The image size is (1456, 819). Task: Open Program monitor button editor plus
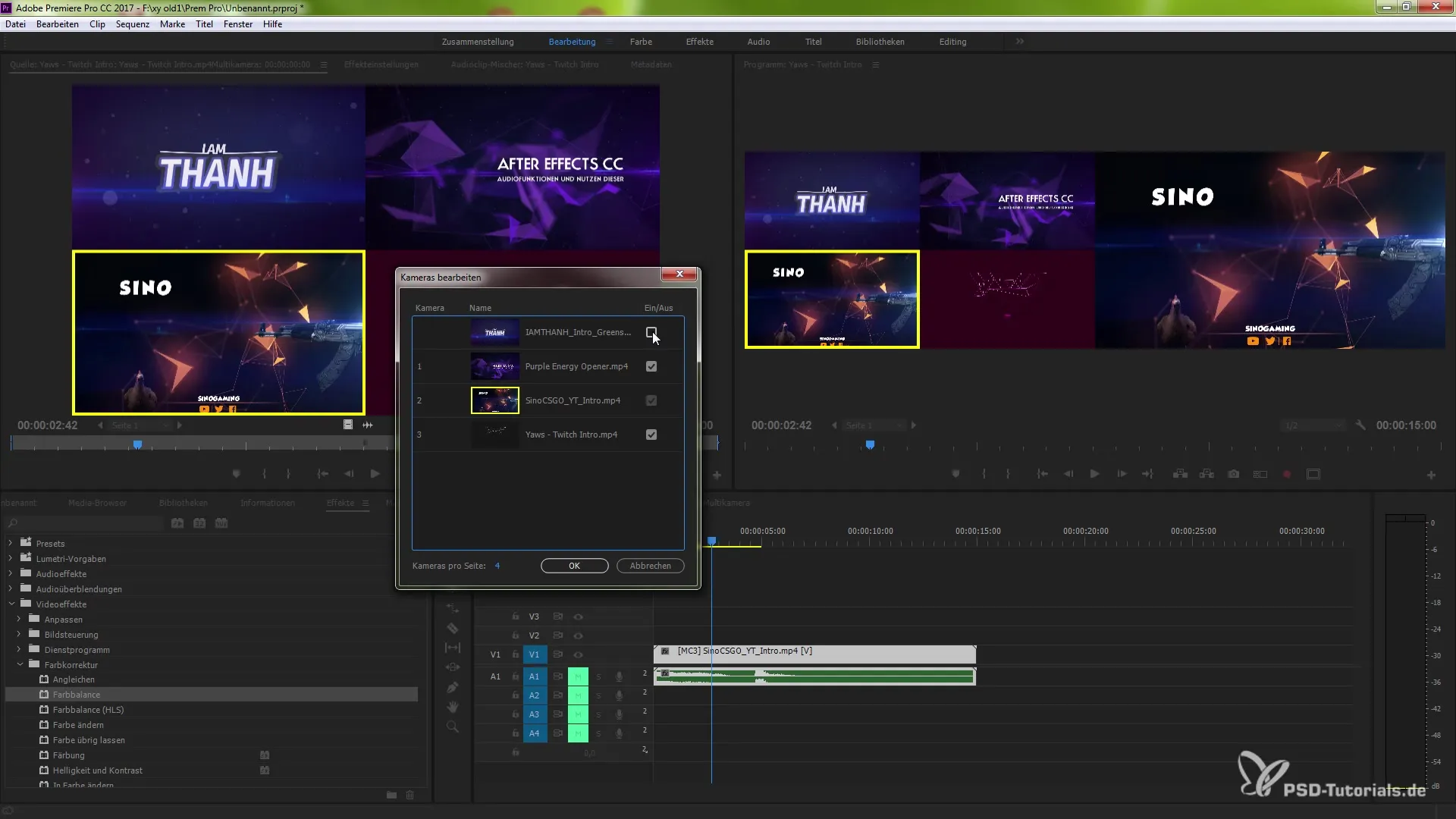[x=1431, y=475]
